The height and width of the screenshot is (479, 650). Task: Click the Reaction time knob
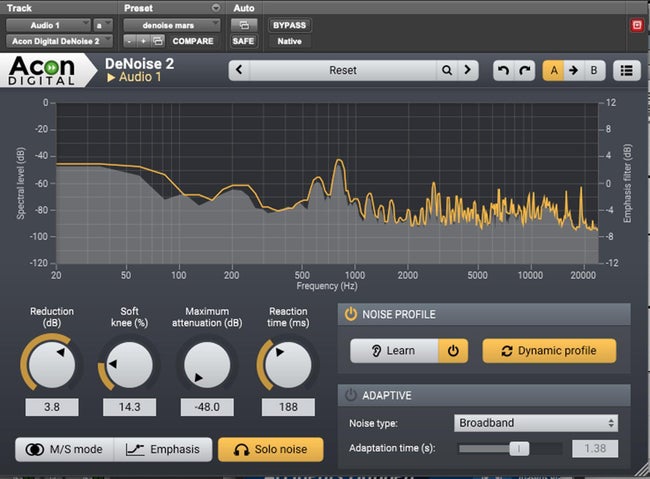(x=288, y=365)
